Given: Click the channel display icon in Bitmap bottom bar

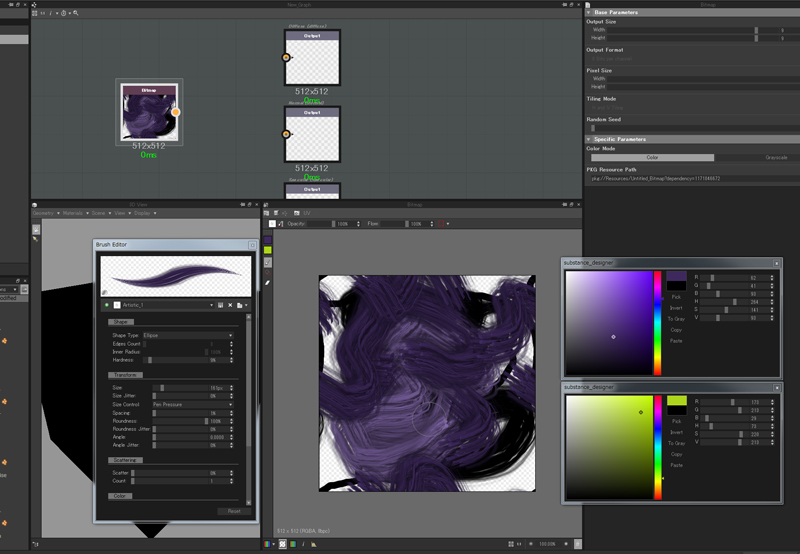Looking at the screenshot, I should click(x=267, y=544).
